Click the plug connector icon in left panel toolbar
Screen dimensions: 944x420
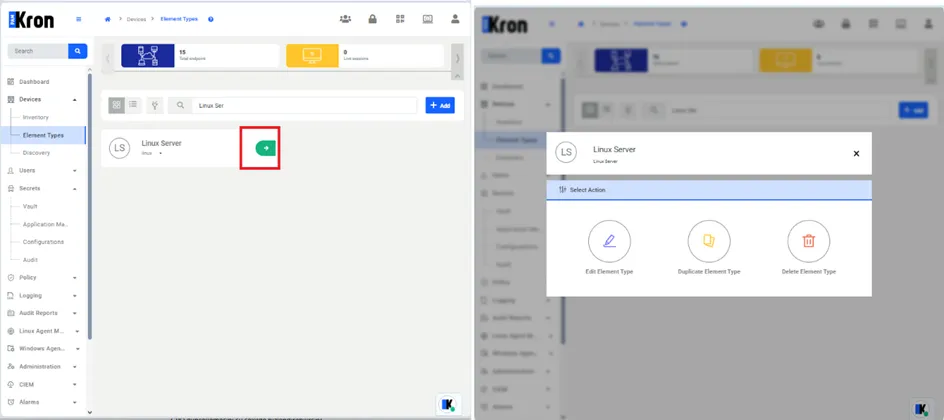point(155,105)
